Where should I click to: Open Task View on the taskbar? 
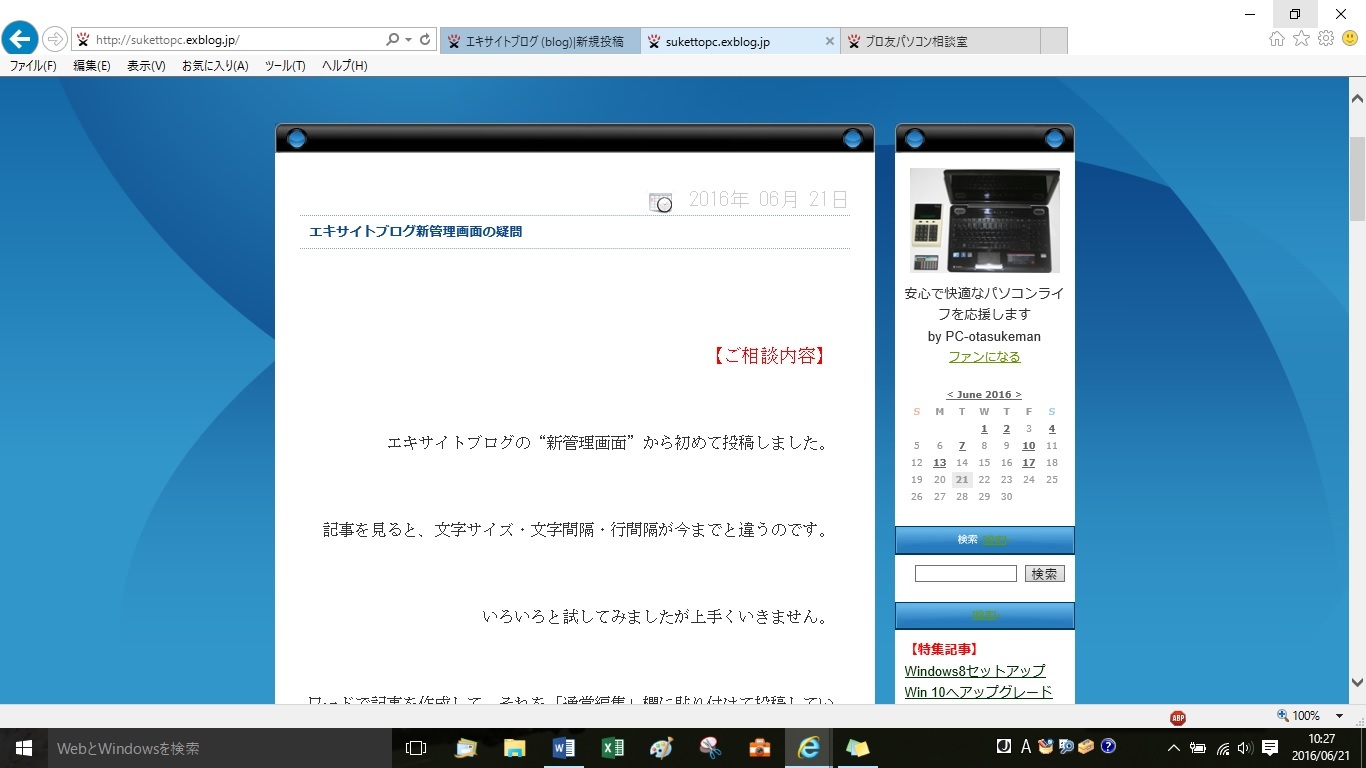click(416, 748)
